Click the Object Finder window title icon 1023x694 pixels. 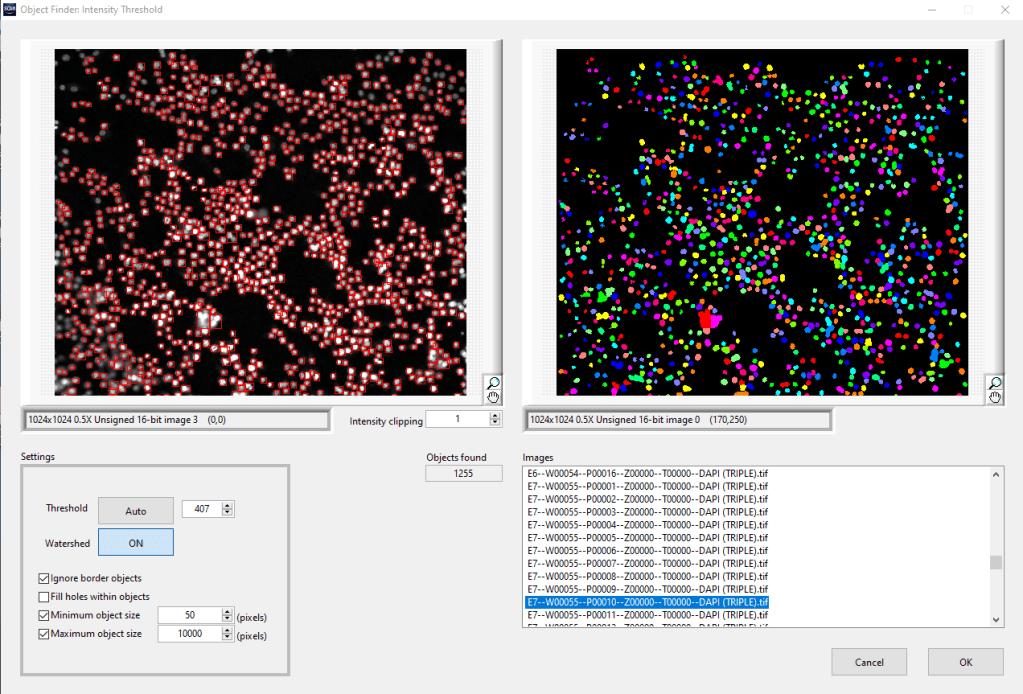pyautogui.click(x=10, y=10)
